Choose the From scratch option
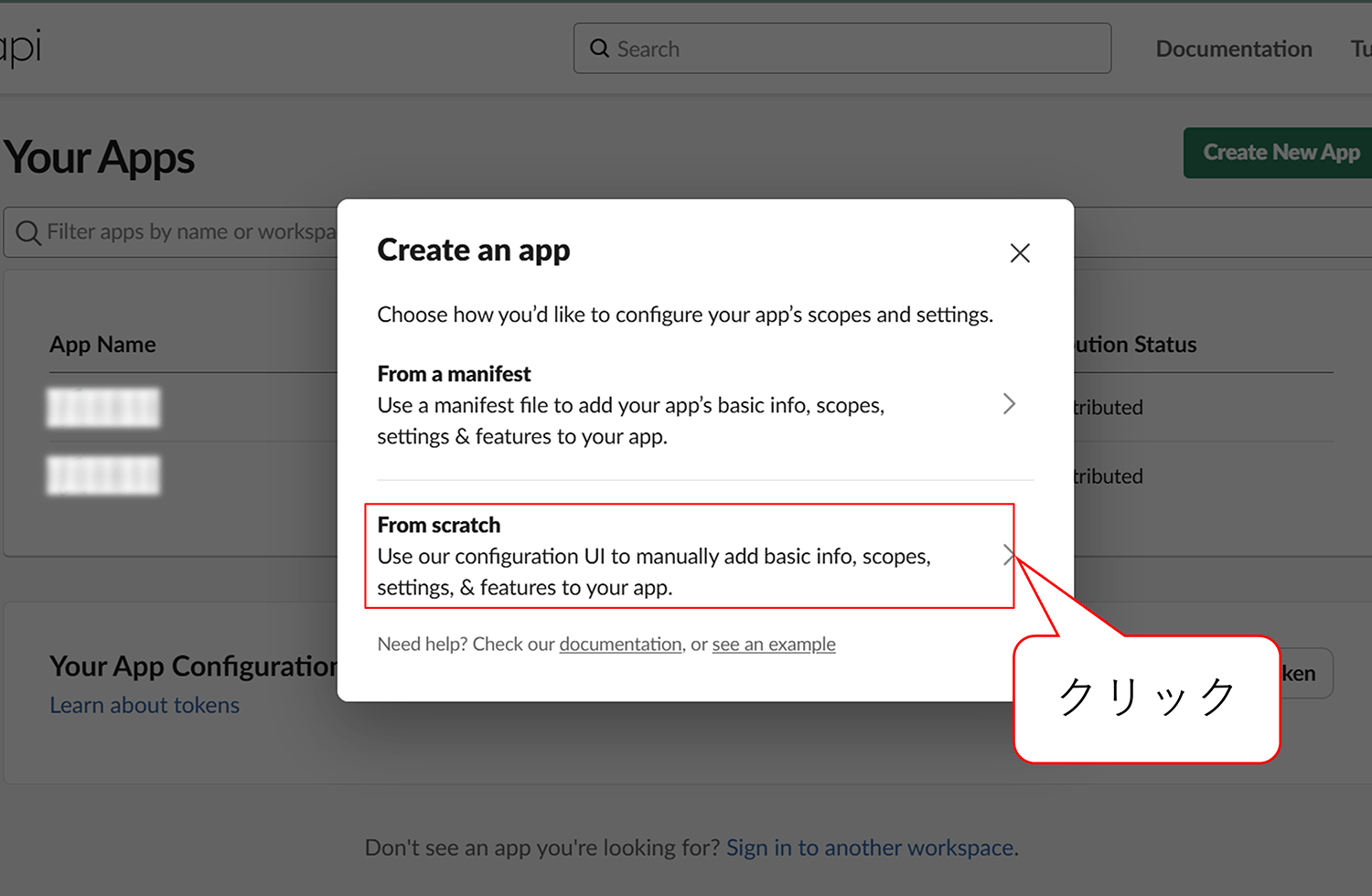Image resolution: width=1372 pixels, height=896 pixels. (690, 556)
